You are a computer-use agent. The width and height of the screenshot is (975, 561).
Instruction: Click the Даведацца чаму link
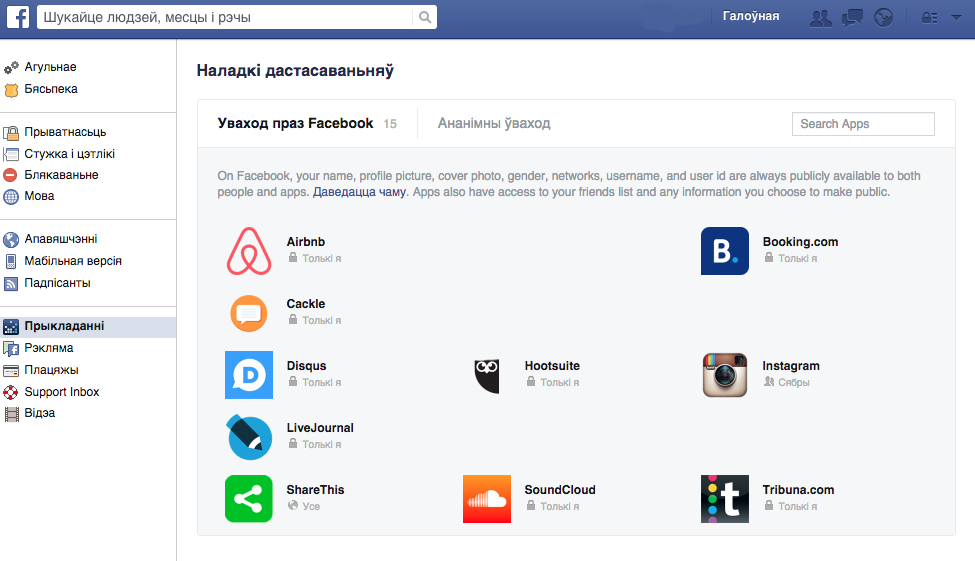(359, 192)
